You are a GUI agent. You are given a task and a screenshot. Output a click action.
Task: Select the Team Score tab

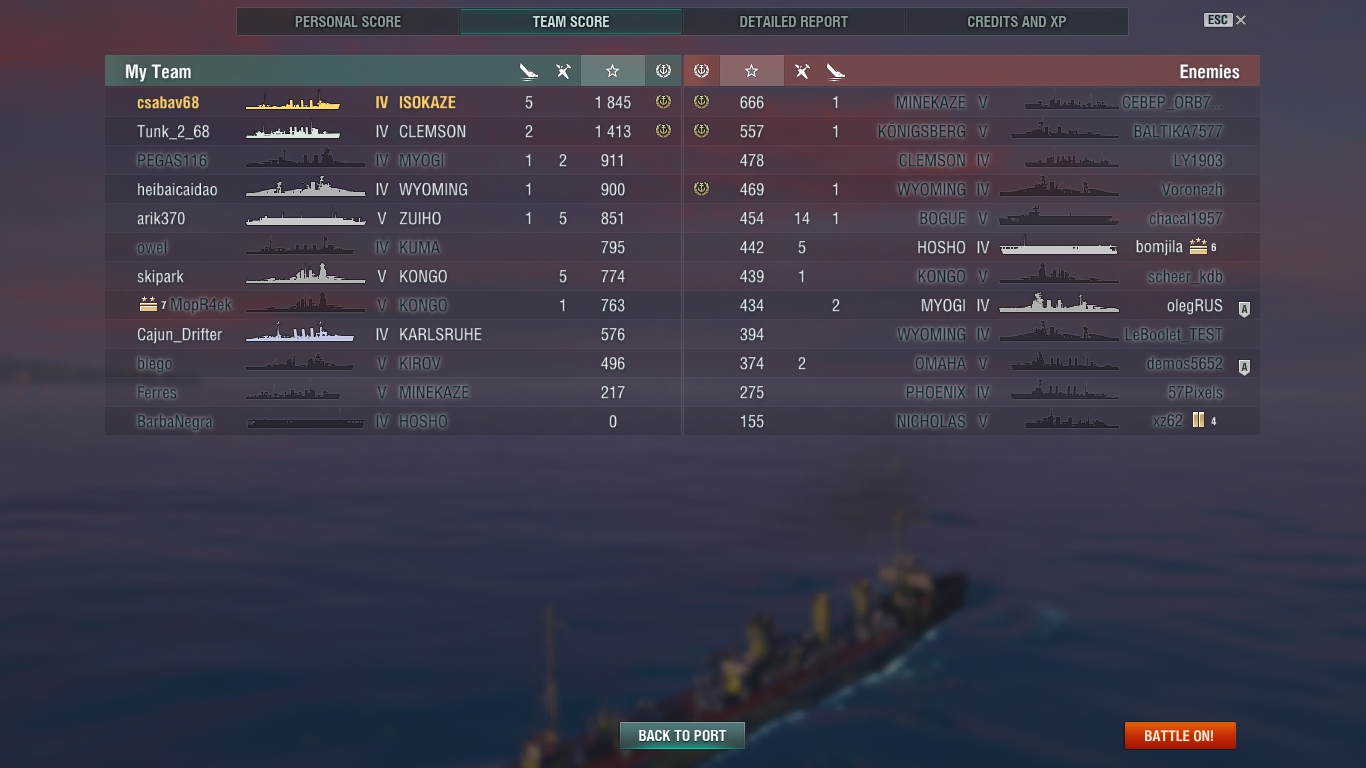[x=570, y=21]
